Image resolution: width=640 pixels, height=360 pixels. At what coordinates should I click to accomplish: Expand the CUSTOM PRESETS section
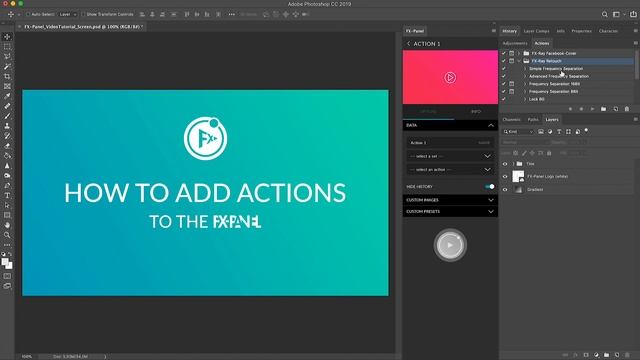coord(491,211)
